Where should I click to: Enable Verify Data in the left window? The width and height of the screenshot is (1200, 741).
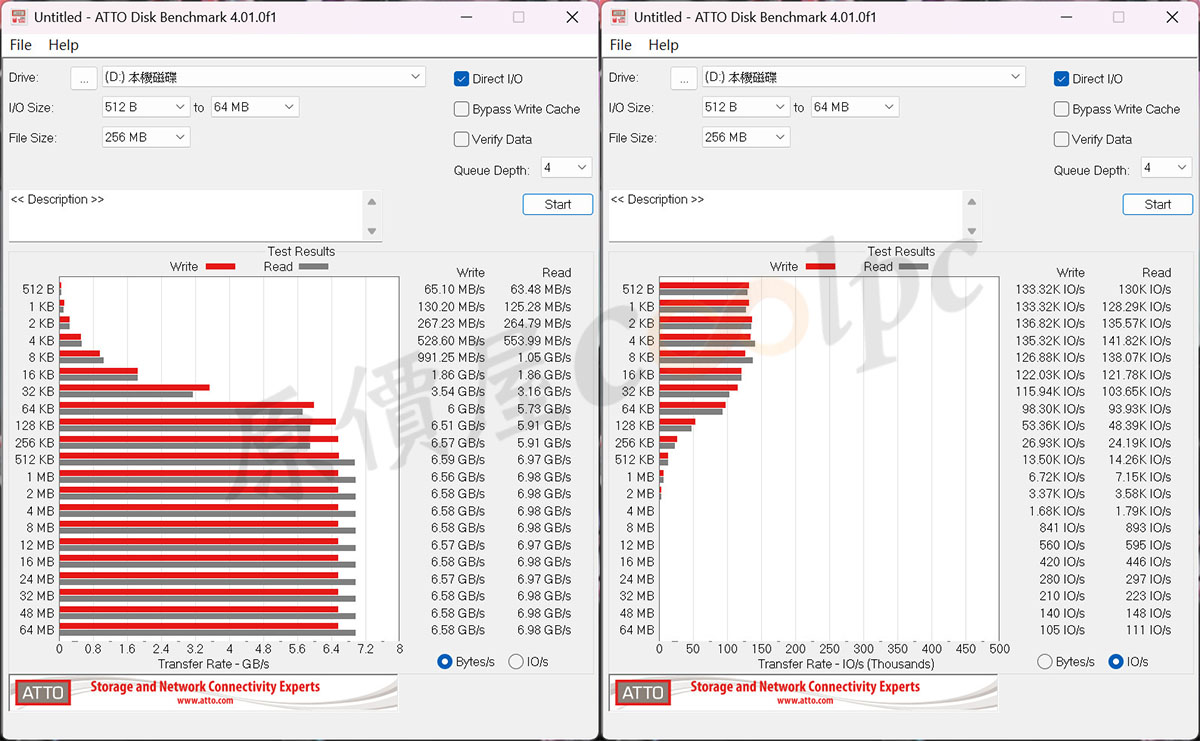click(x=462, y=139)
